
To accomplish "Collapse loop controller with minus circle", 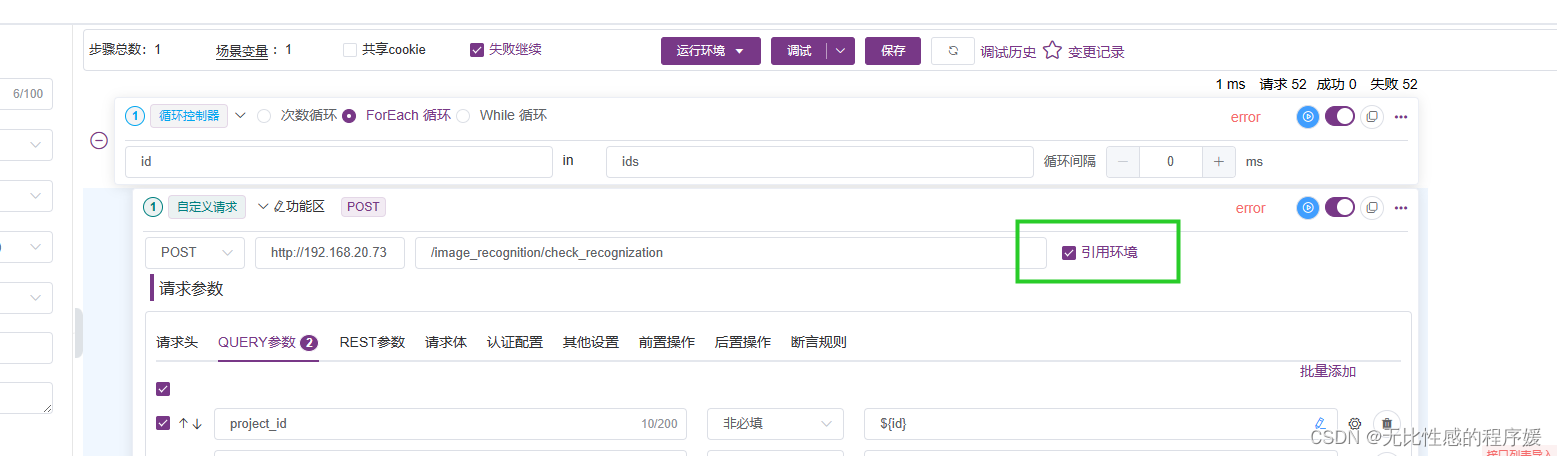I will [99, 141].
